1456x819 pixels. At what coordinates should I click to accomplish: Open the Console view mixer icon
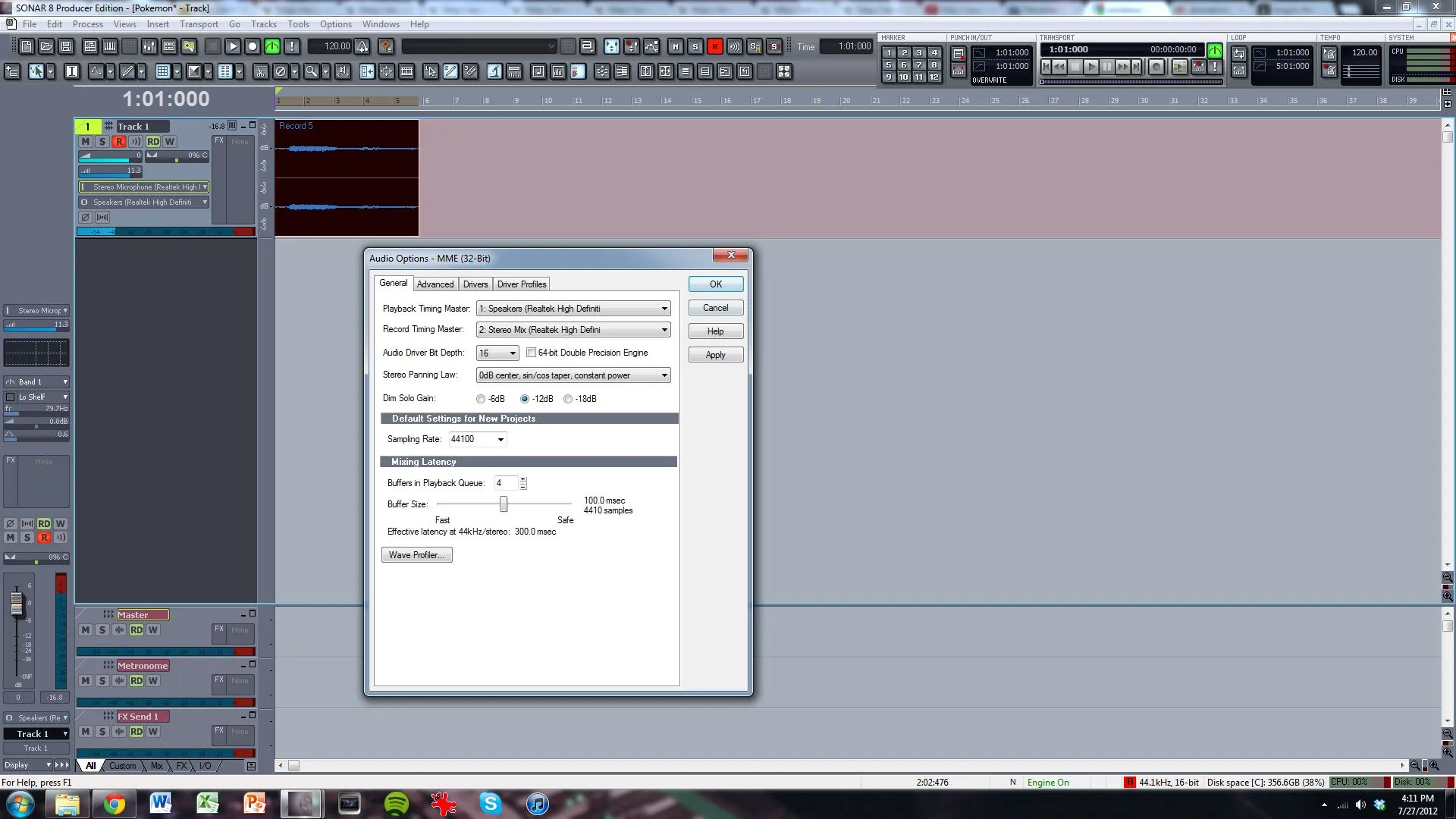click(x=149, y=46)
